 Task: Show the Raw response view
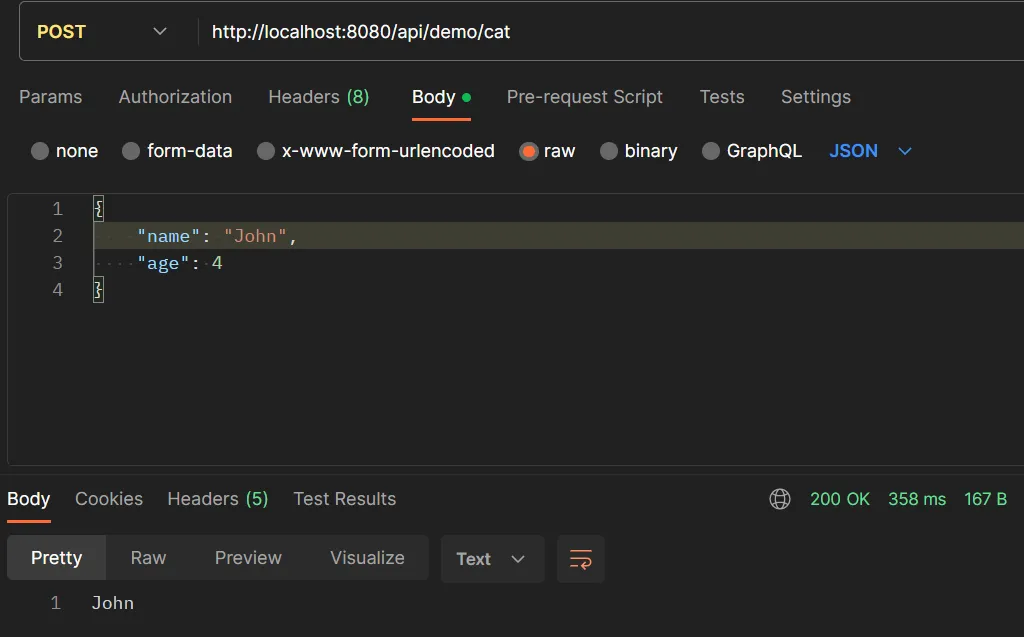(148, 558)
